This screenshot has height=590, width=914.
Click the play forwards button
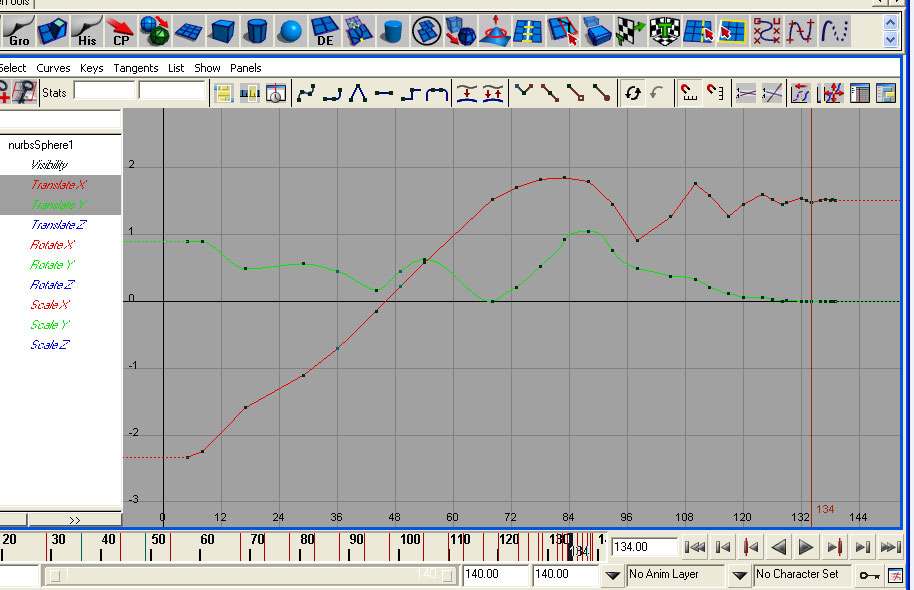point(806,547)
